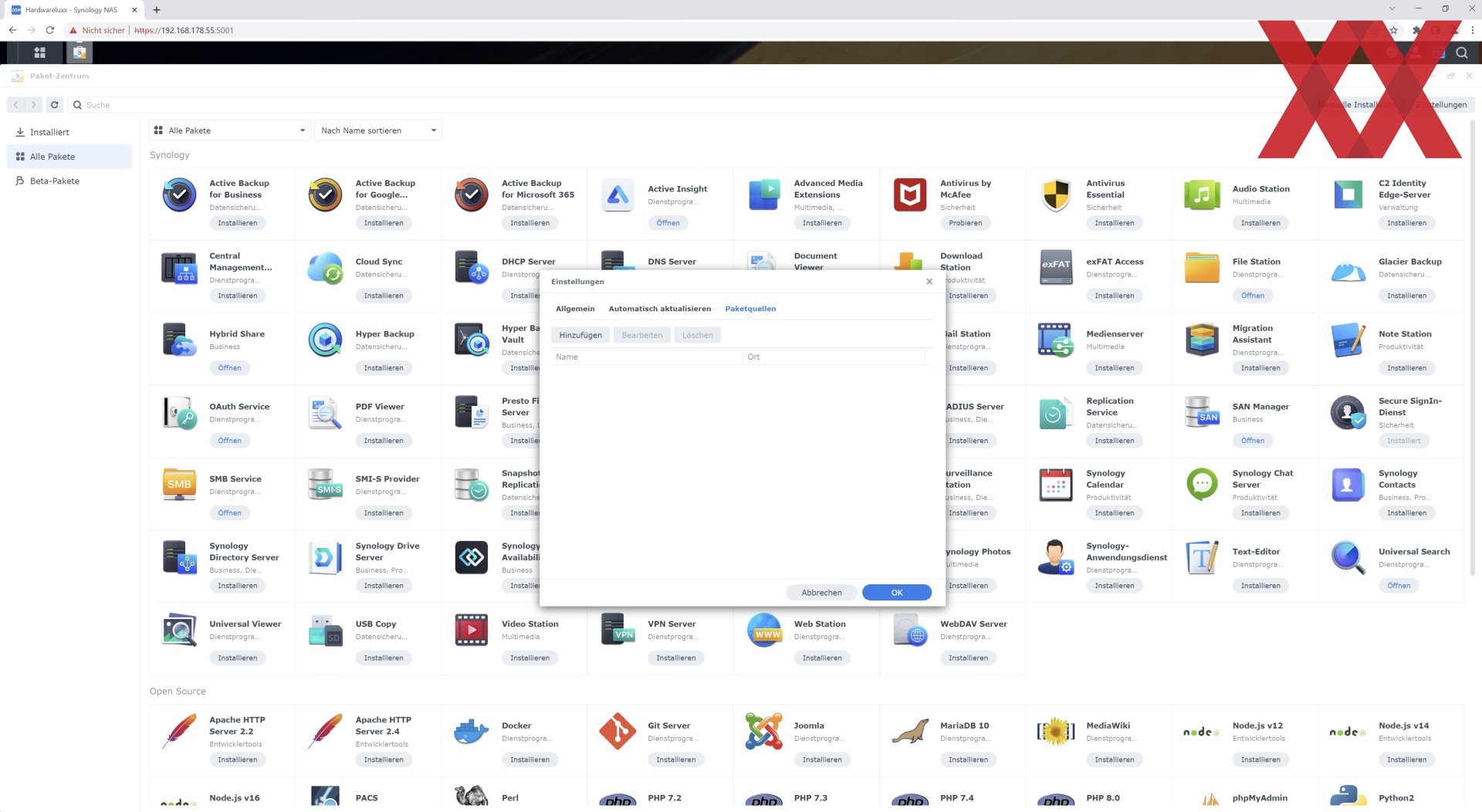Screen dimensions: 1482x812
Task: Click the Active Insight package icon
Action: click(617, 195)
